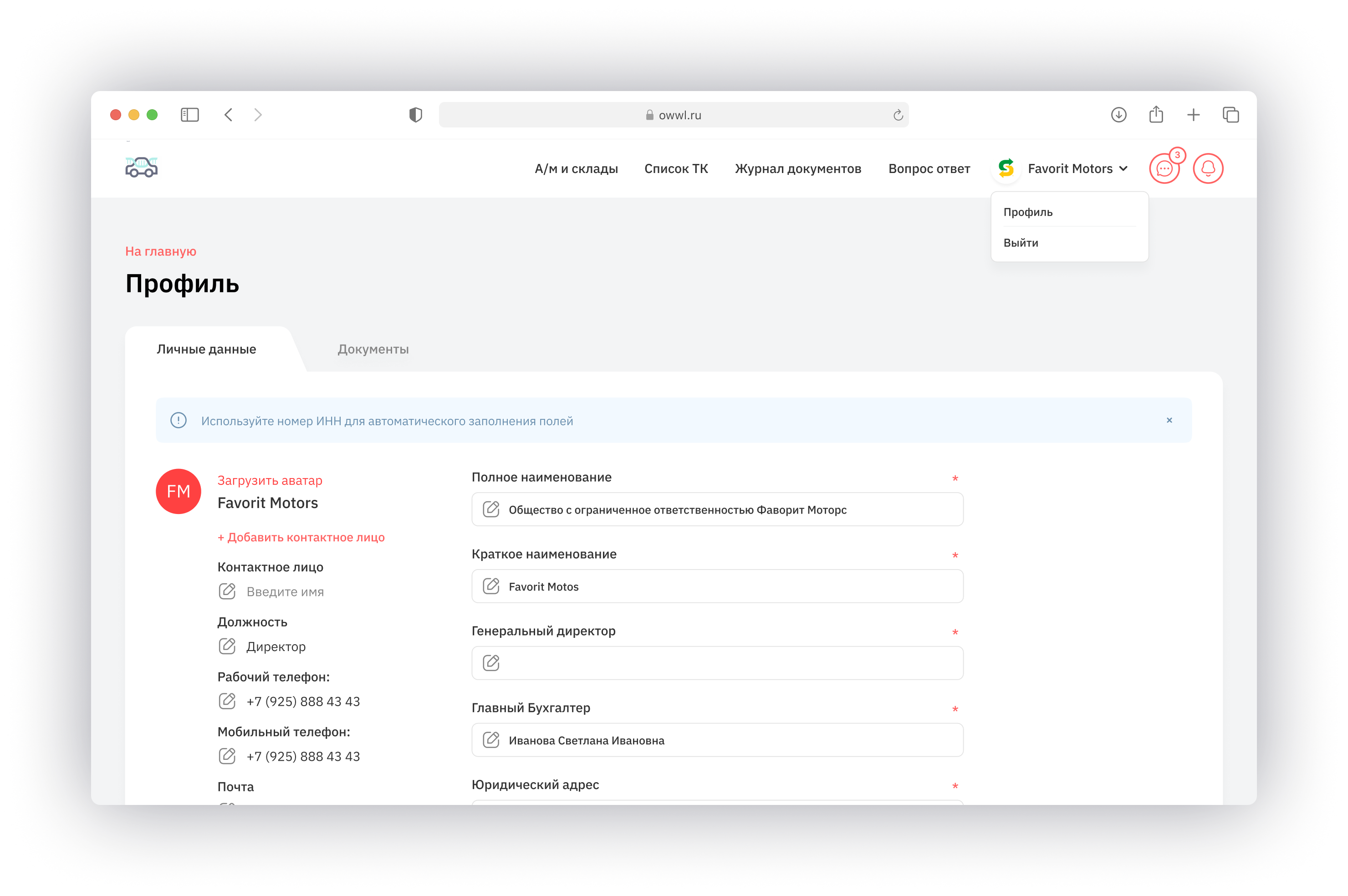This screenshot has width=1348, height=896.
Task: Click the browser share icon
Action: (x=1156, y=114)
